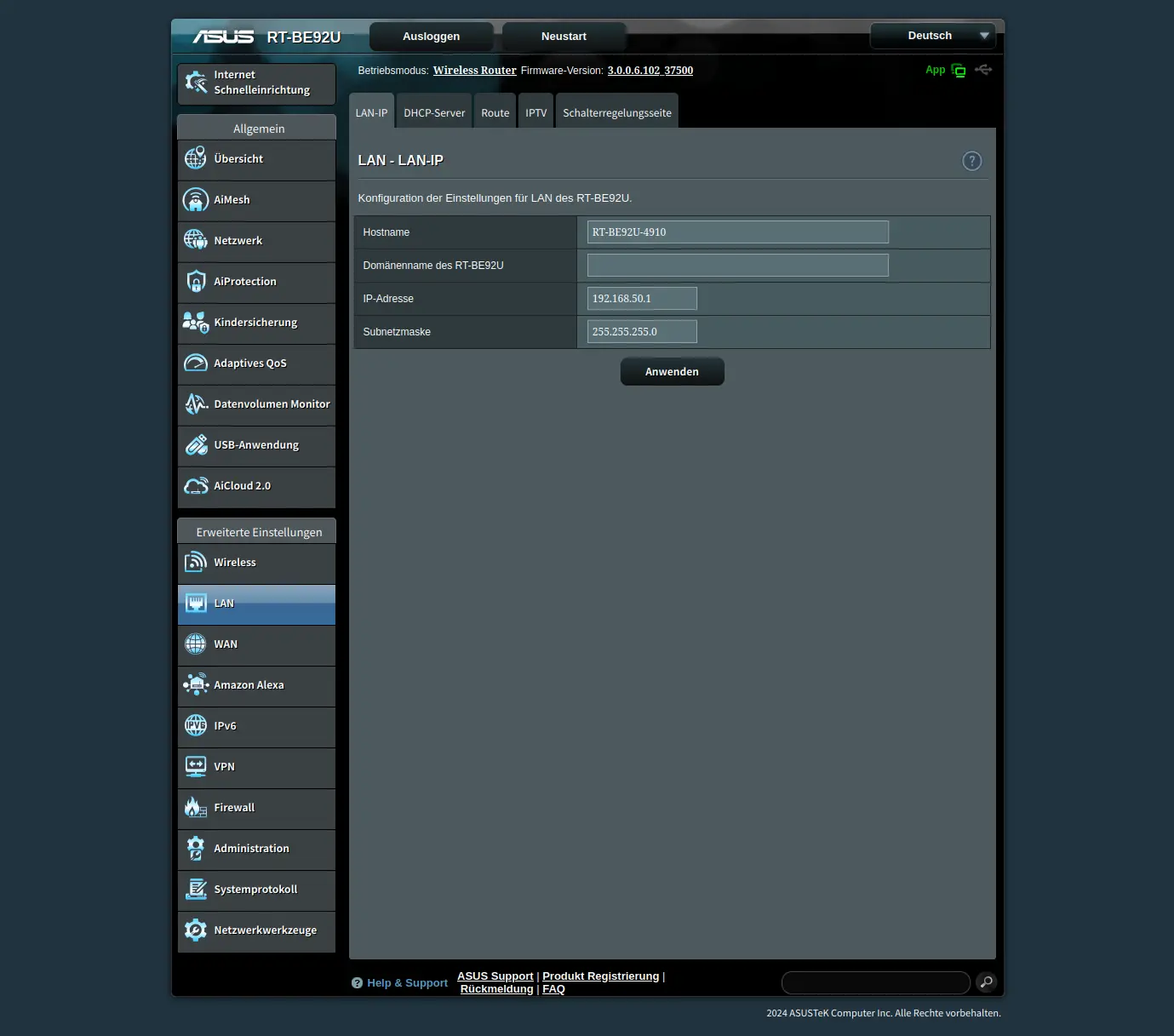Viewport: 1174px width, 1036px height.
Task: Click the Firewall flame icon
Action: coord(196,808)
